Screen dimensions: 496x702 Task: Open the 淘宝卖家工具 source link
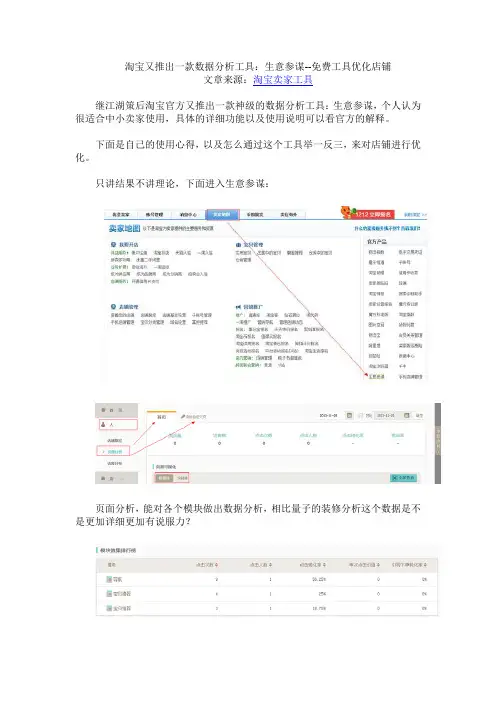(282, 80)
